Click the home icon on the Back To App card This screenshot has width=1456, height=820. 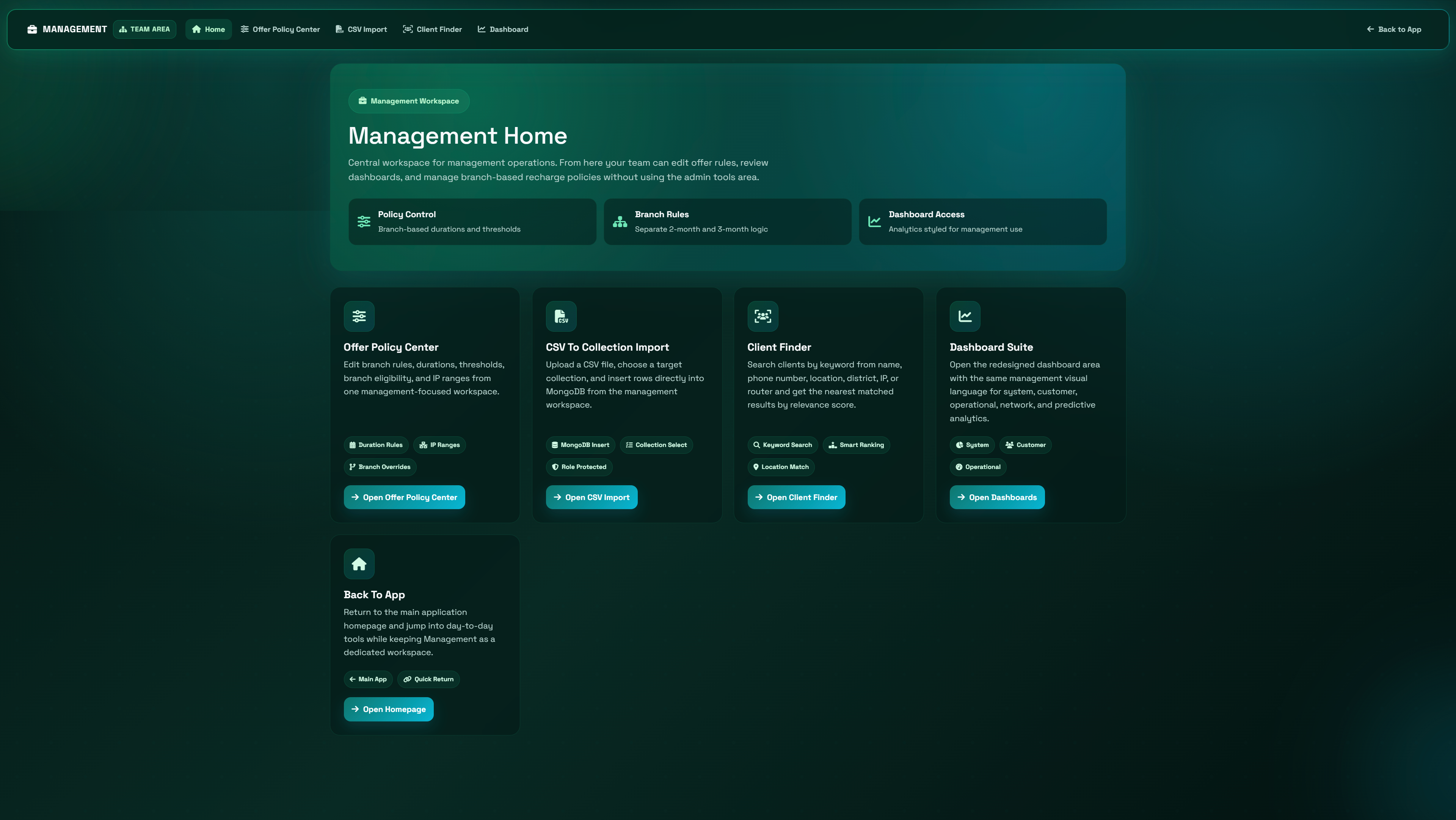(359, 563)
